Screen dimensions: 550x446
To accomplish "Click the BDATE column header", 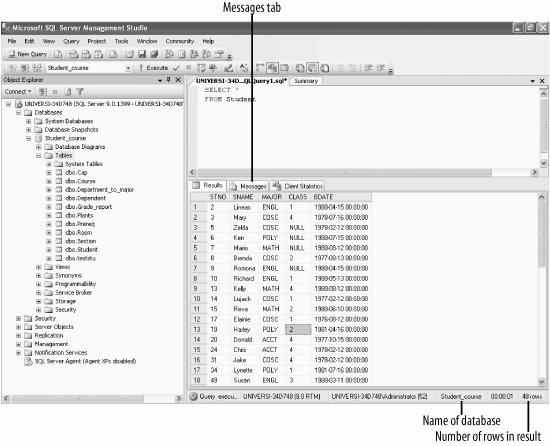I will coord(341,197).
